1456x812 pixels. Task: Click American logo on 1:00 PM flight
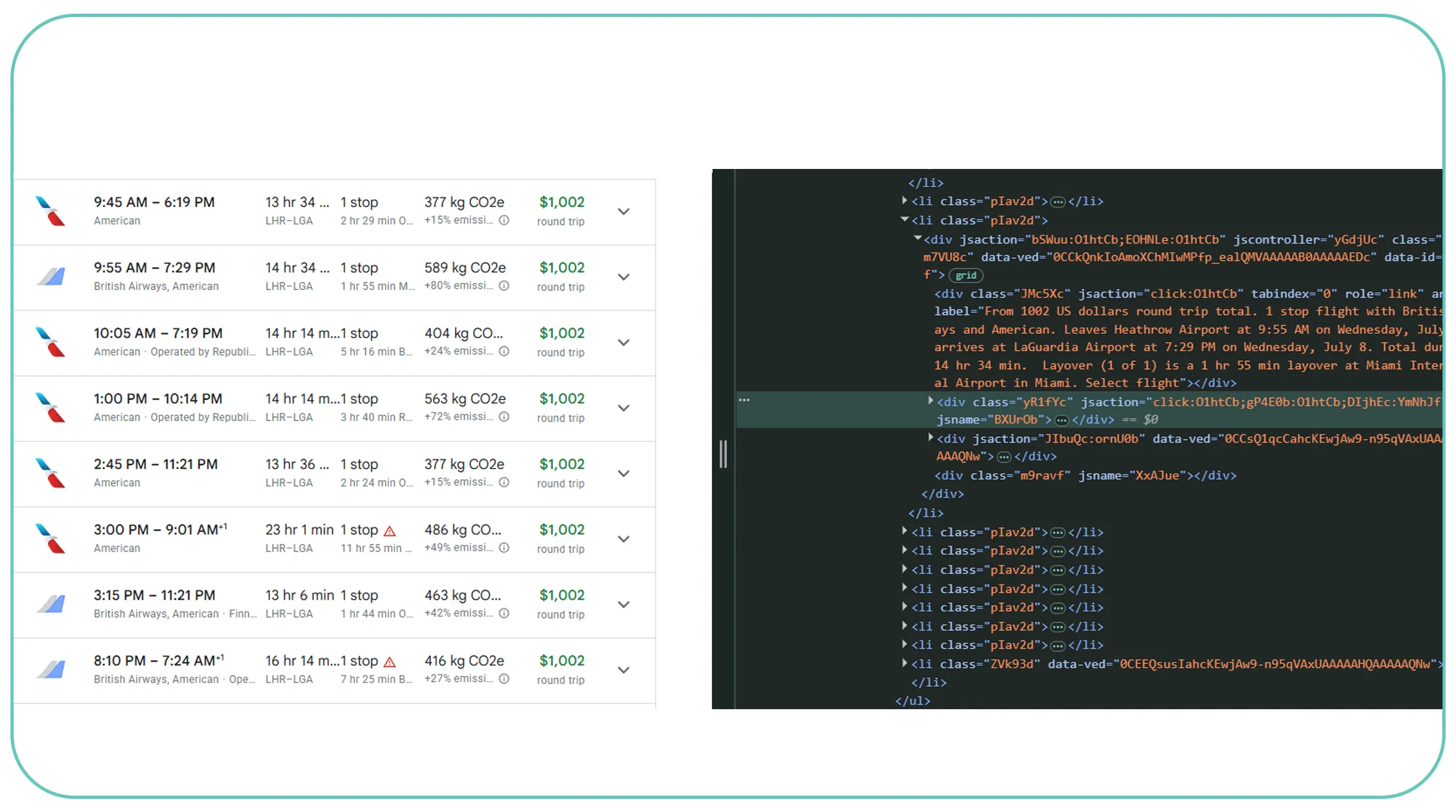[x=50, y=407]
